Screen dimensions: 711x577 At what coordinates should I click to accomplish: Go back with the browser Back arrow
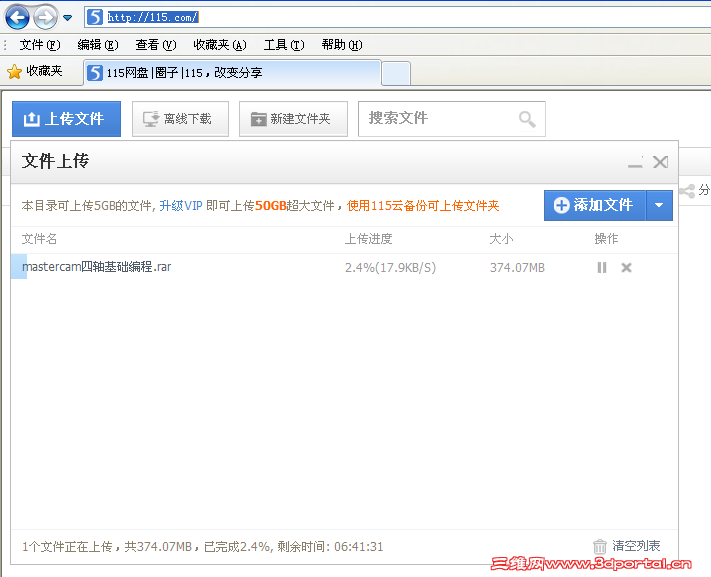coord(17,17)
